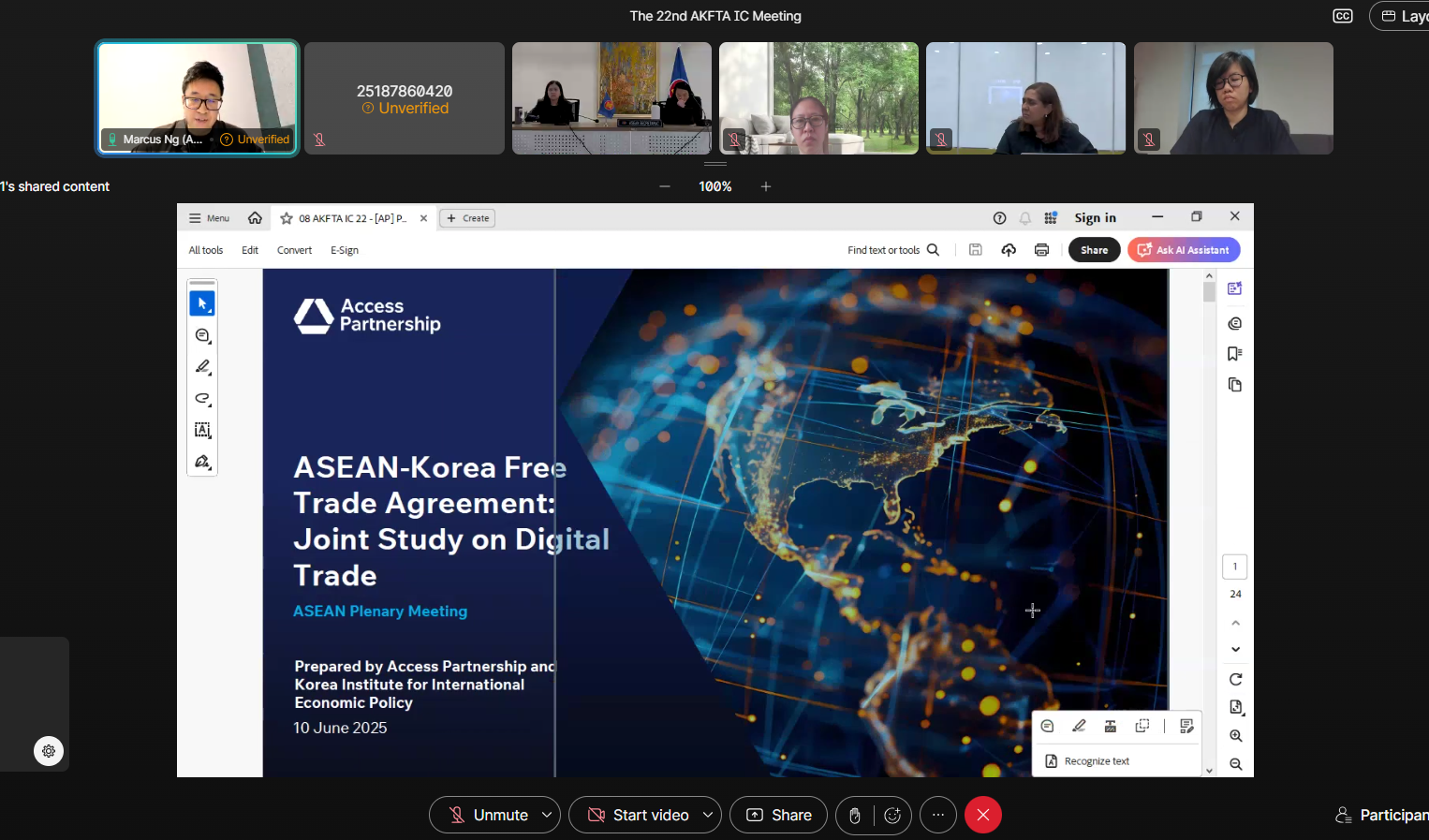
Task: Open the Acrobat home icon
Action: tap(255, 218)
